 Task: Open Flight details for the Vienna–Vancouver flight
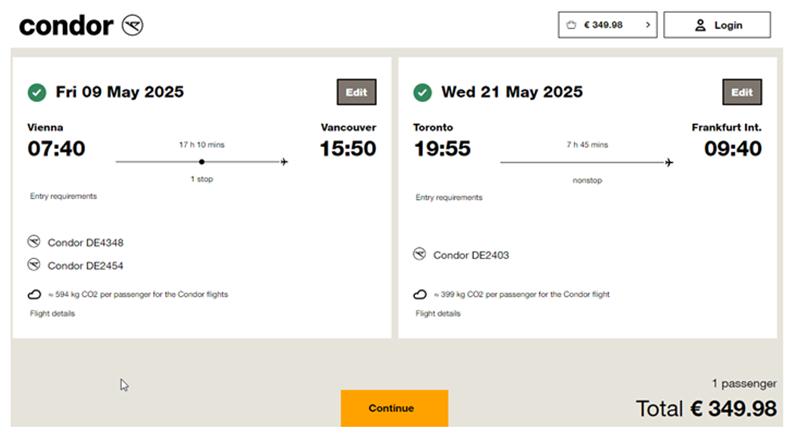(52, 313)
